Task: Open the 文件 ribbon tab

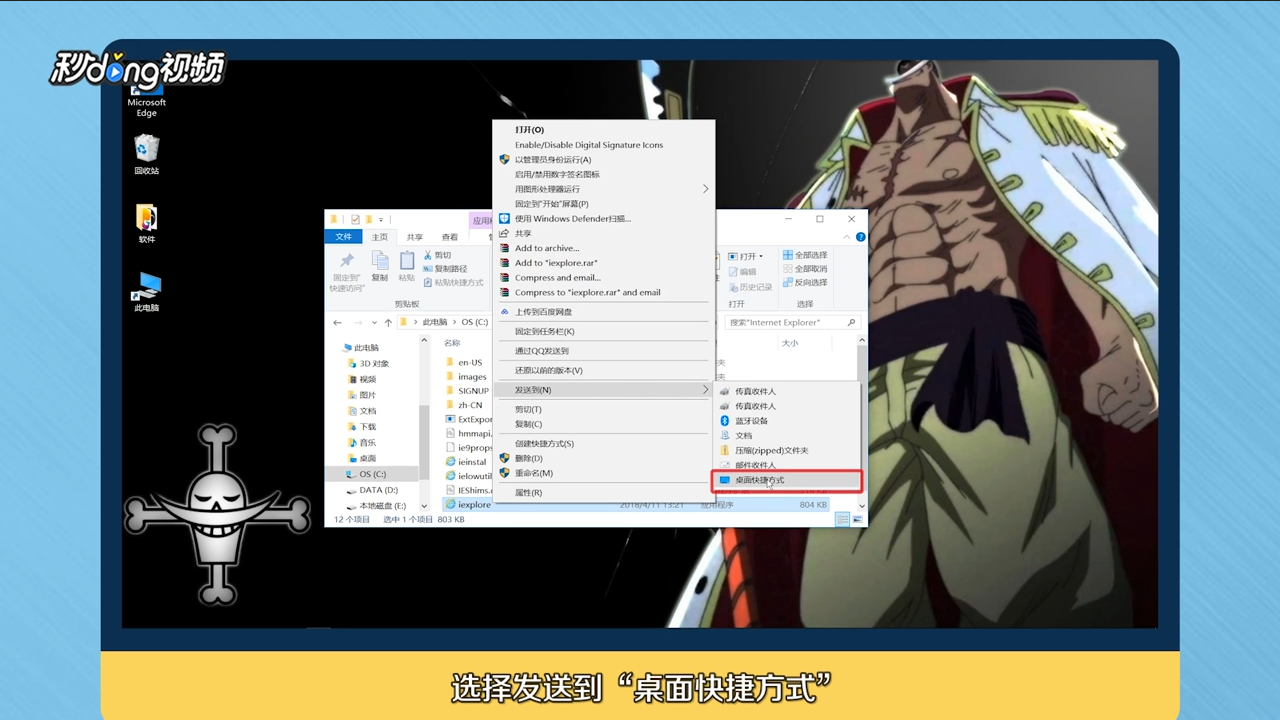Action: pyautogui.click(x=344, y=237)
